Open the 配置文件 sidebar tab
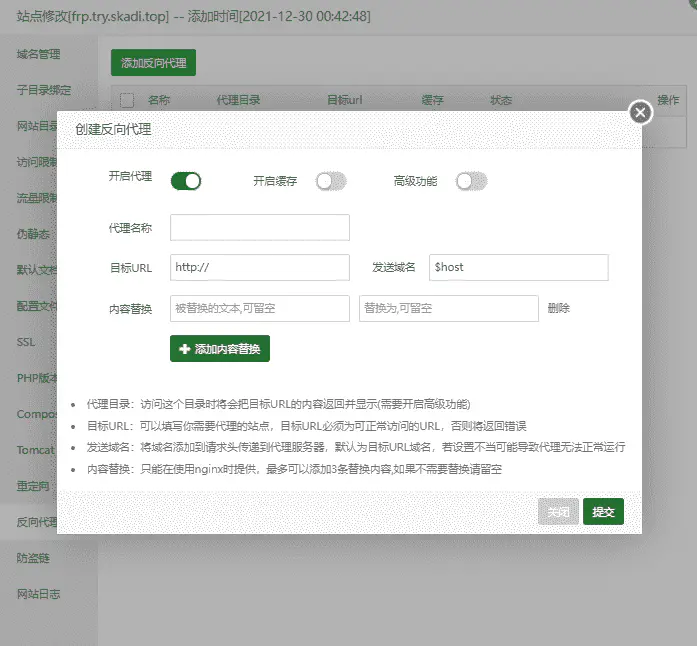 pos(36,306)
